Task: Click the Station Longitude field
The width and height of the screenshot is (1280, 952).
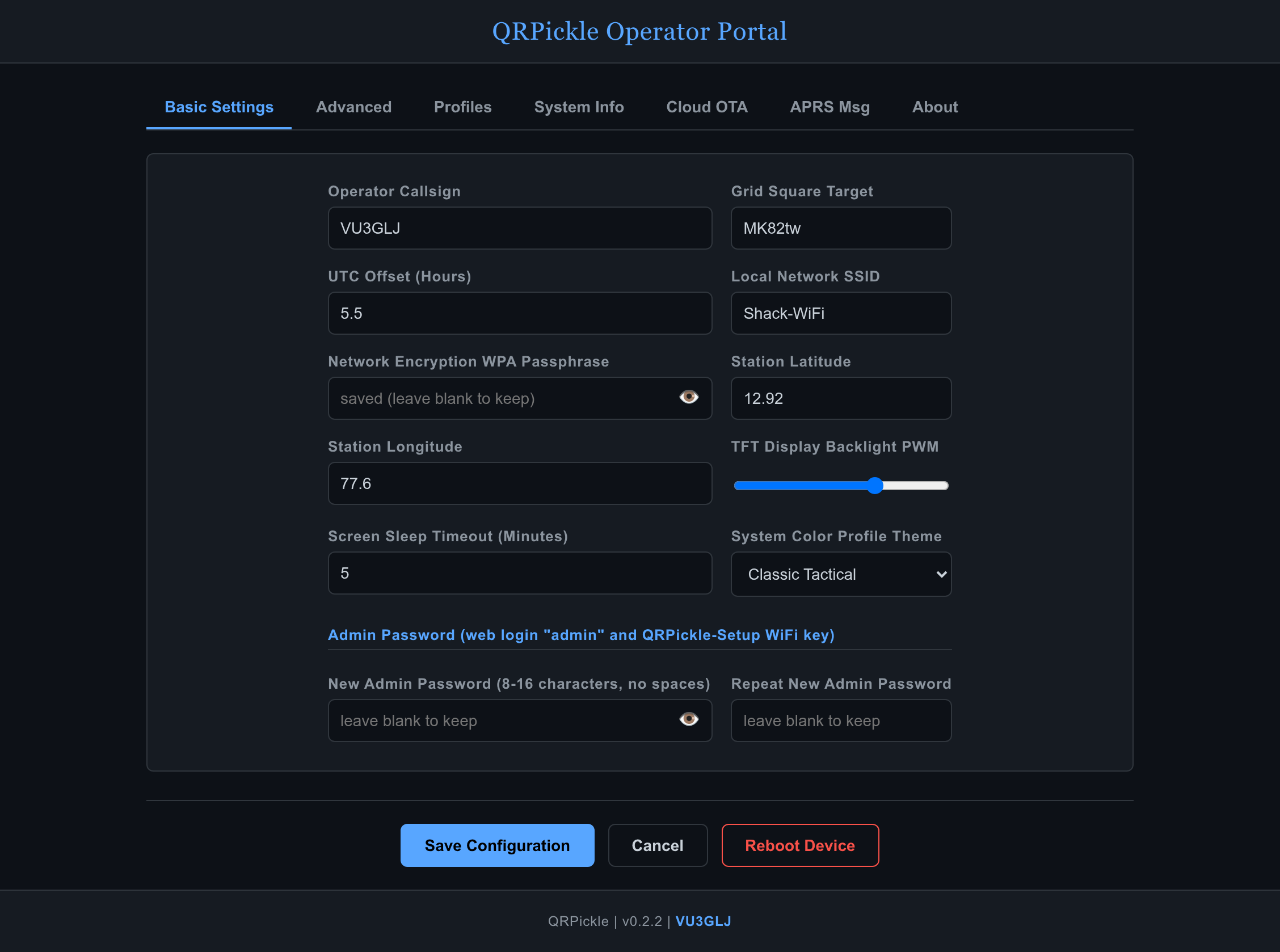Action: [x=520, y=483]
